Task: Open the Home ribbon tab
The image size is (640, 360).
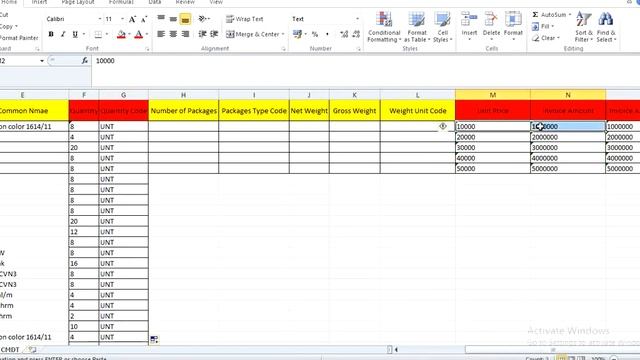Action: [9, 2]
